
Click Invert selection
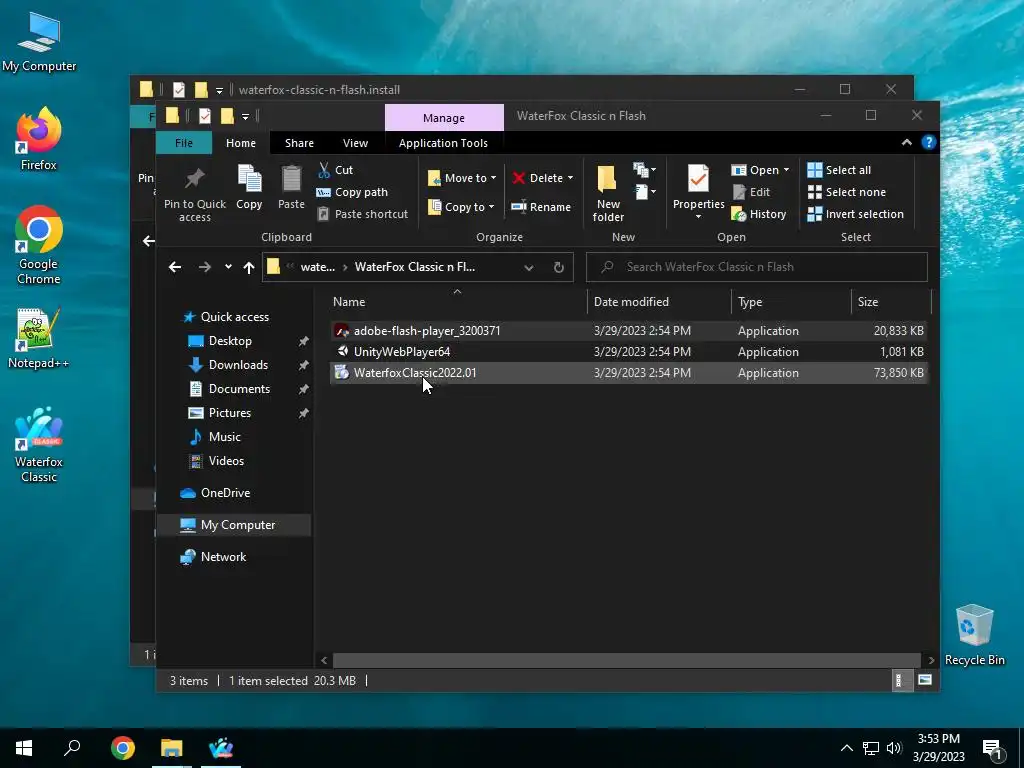pos(856,214)
